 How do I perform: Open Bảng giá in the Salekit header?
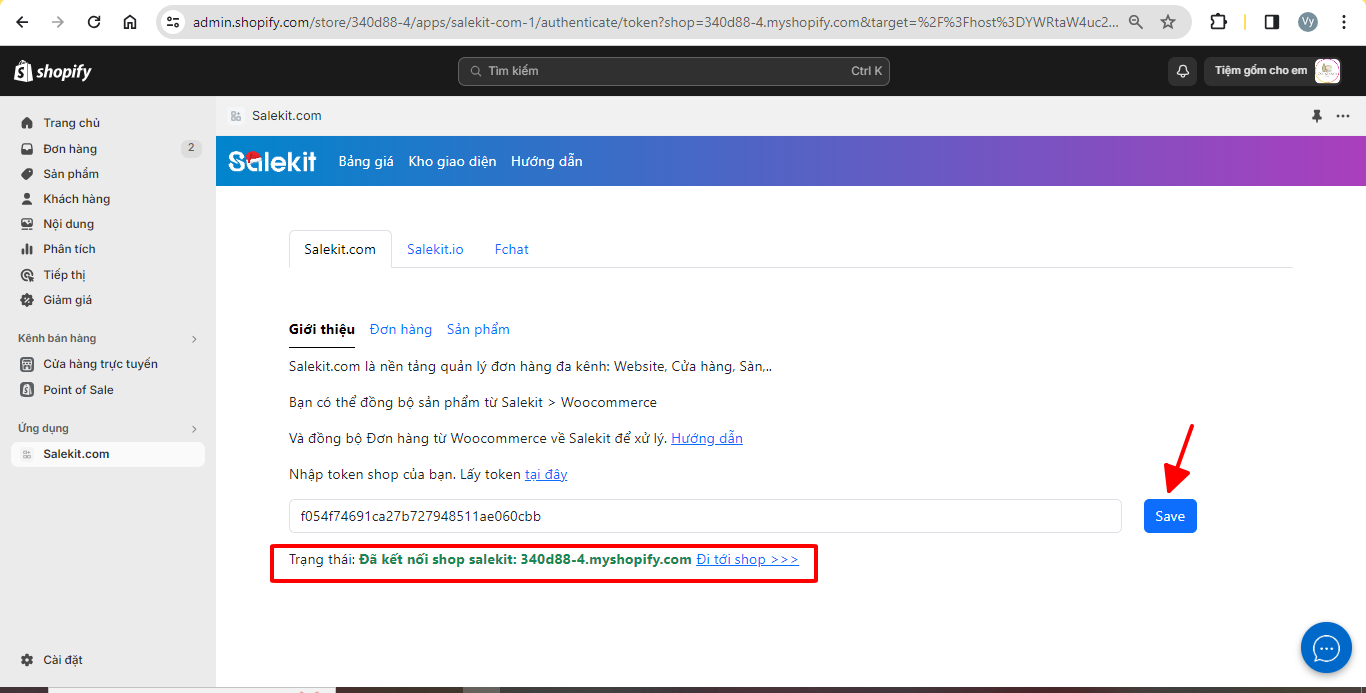pos(366,161)
